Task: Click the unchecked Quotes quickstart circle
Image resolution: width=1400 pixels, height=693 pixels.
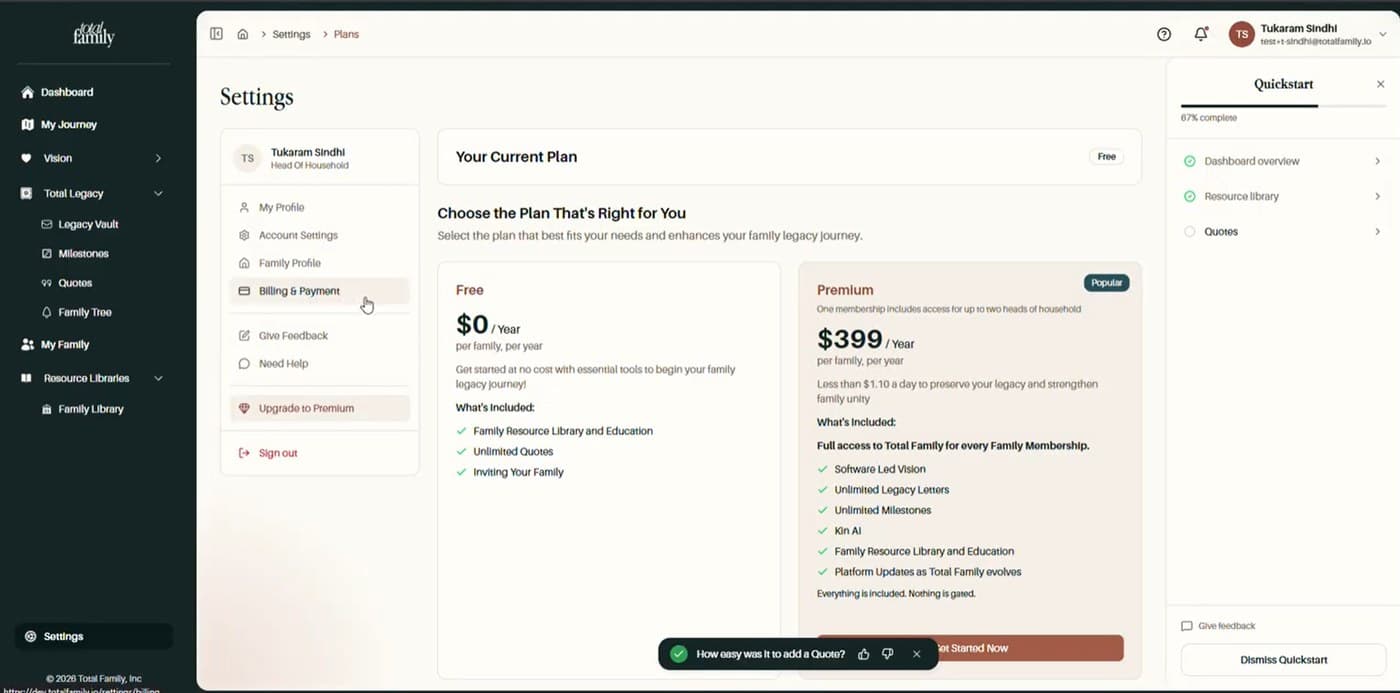Action: [1190, 232]
